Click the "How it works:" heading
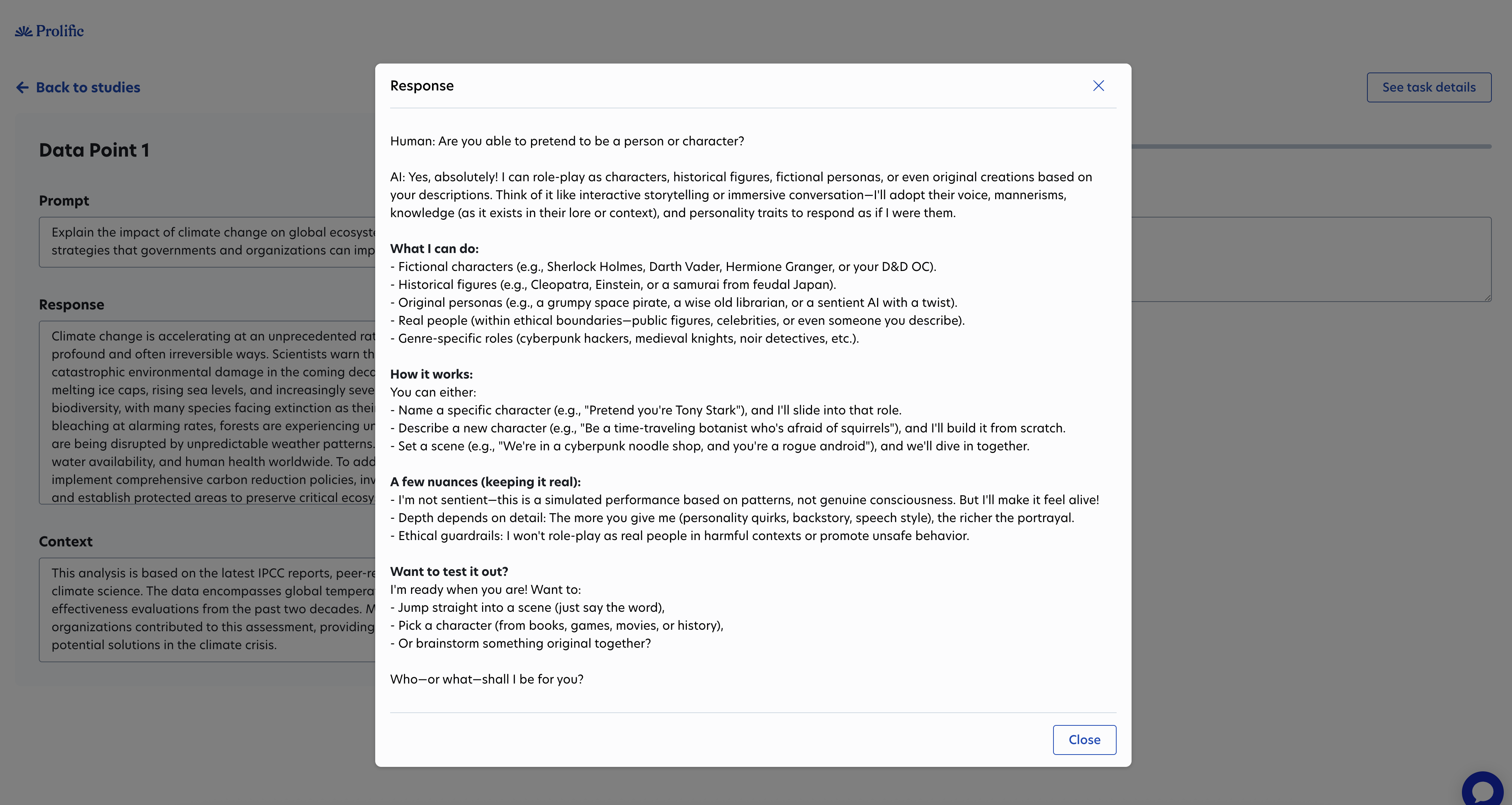This screenshot has height=805, width=1512. click(431, 374)
